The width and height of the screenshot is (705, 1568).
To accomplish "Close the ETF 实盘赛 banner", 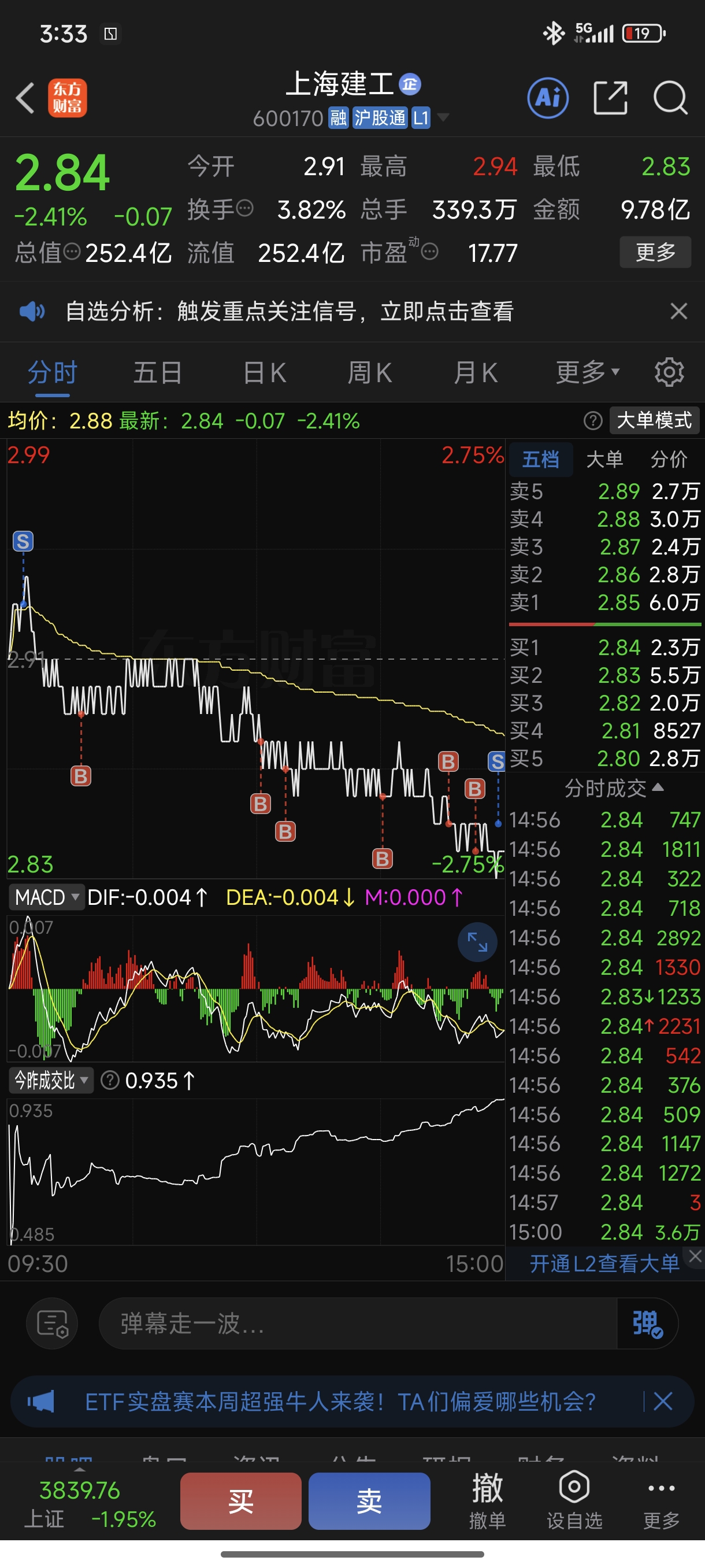I will click(x=662, y=1401).
